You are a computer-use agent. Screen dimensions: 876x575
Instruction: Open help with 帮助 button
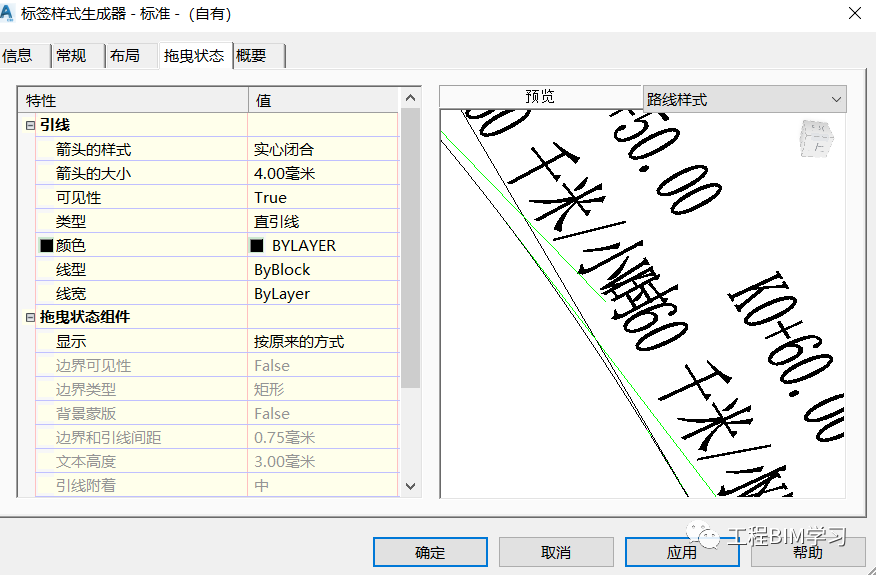808,552
